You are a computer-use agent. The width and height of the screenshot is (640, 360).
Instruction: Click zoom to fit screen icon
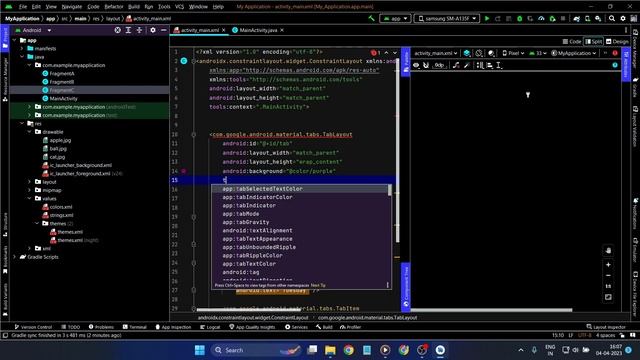coord(608,297)
